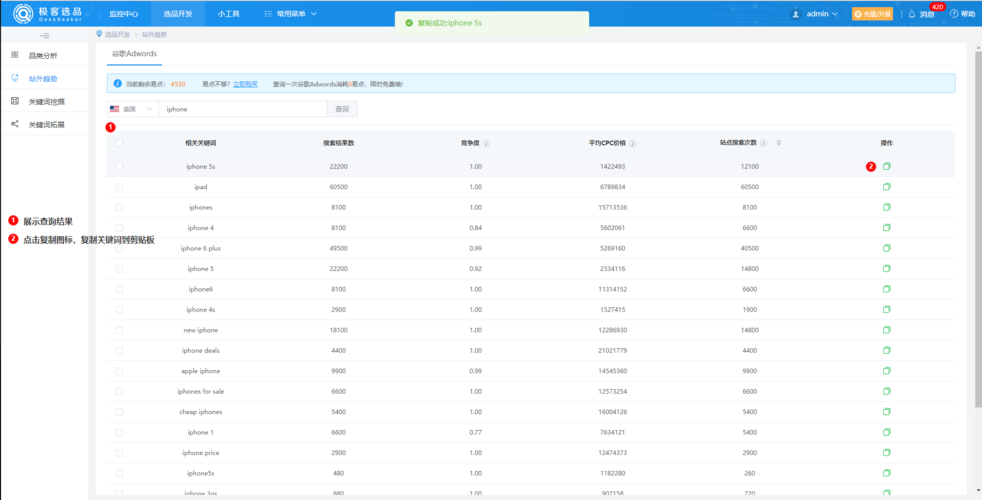Expand the 常用菜单 dropdown
The height and width of the screenshot is (500, 982).
(291, 13)
